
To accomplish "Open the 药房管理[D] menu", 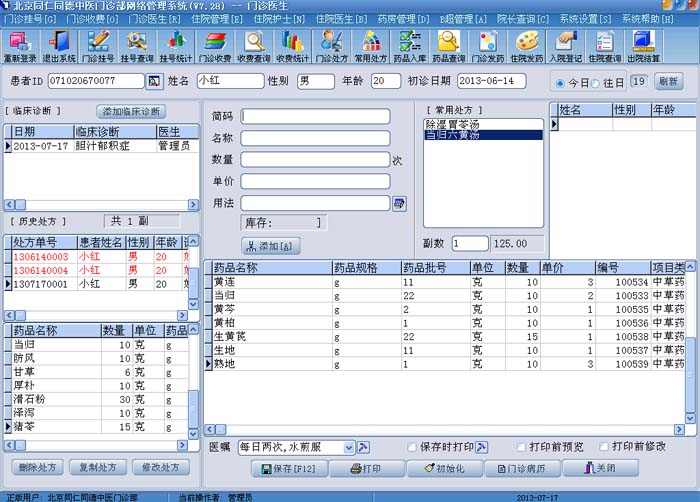I will pyautogui.click(x=404, y=19).
